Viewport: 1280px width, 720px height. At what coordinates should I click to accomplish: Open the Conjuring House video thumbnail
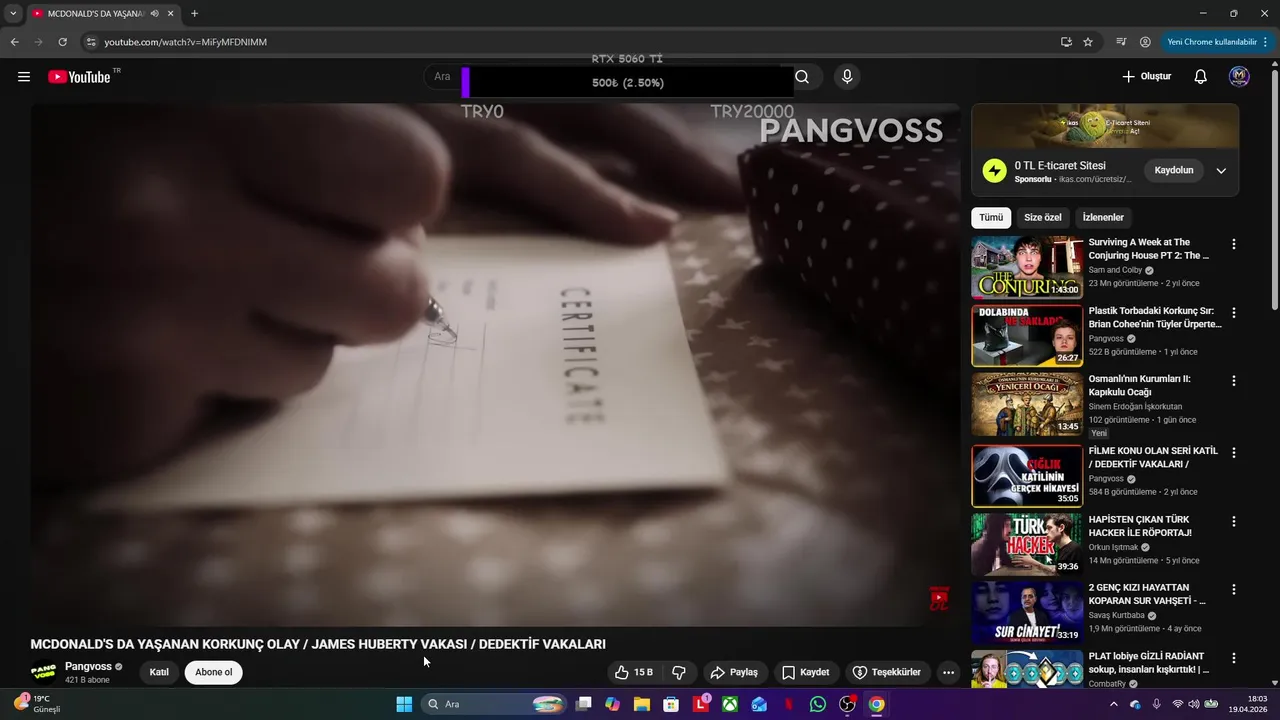click(1027, 267)
